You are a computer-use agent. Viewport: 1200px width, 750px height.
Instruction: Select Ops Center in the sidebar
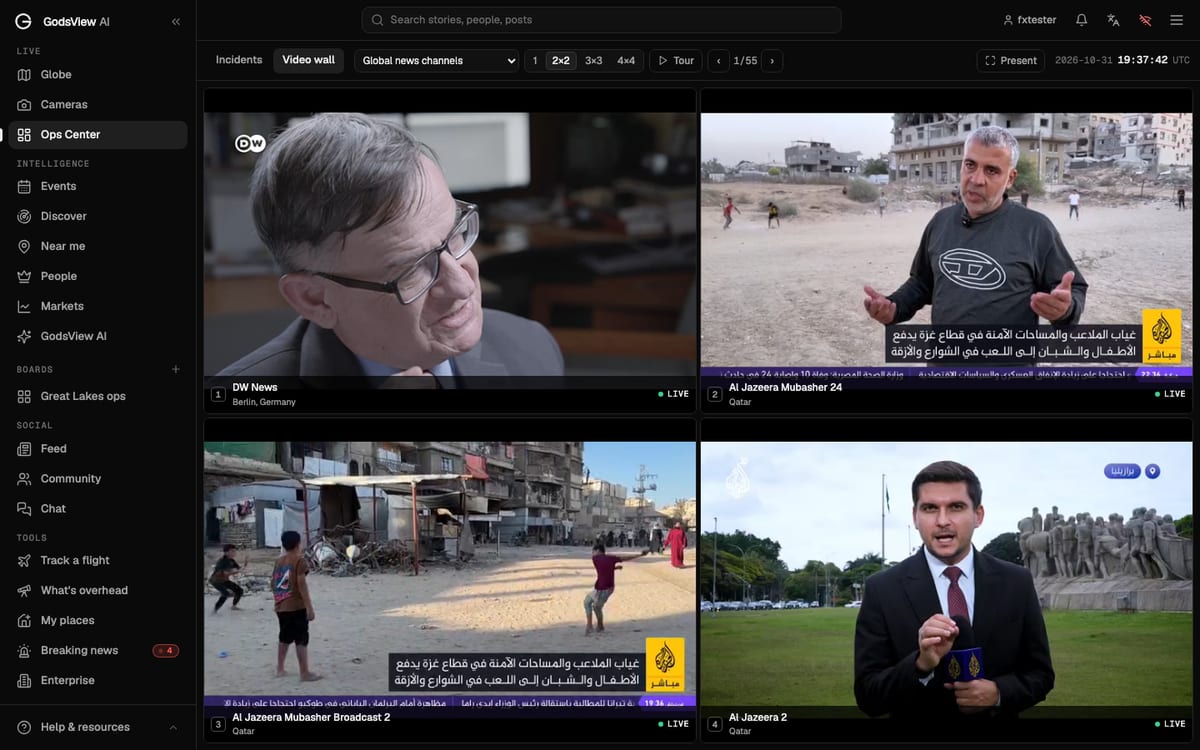[97, 135]
